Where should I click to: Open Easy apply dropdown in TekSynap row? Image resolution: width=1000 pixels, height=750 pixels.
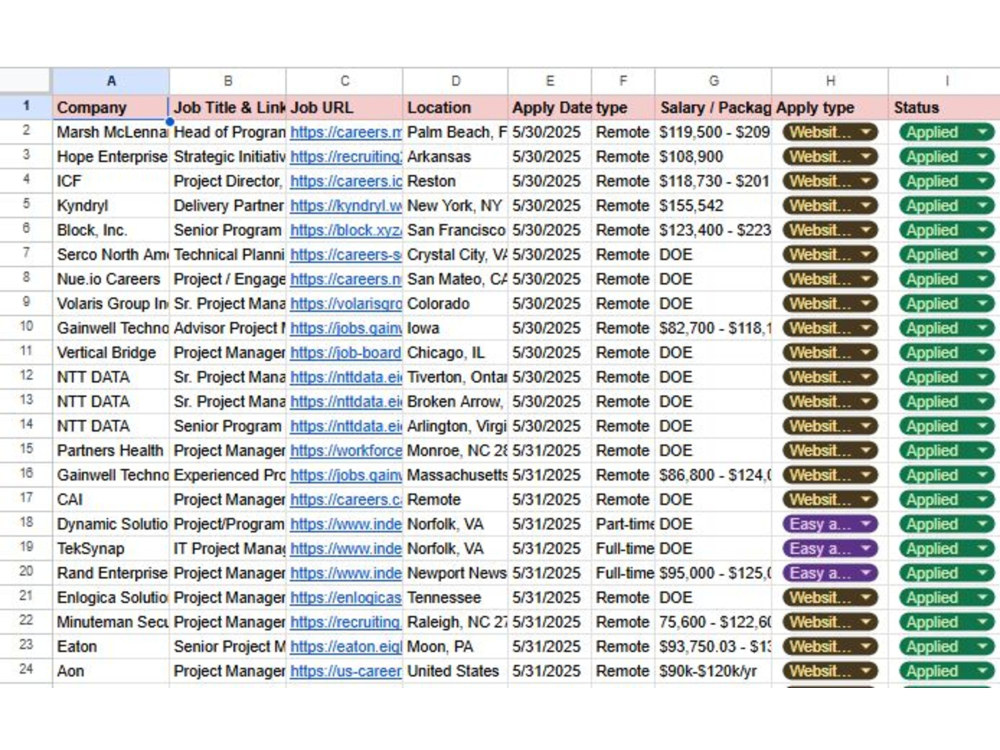(830, 548)
